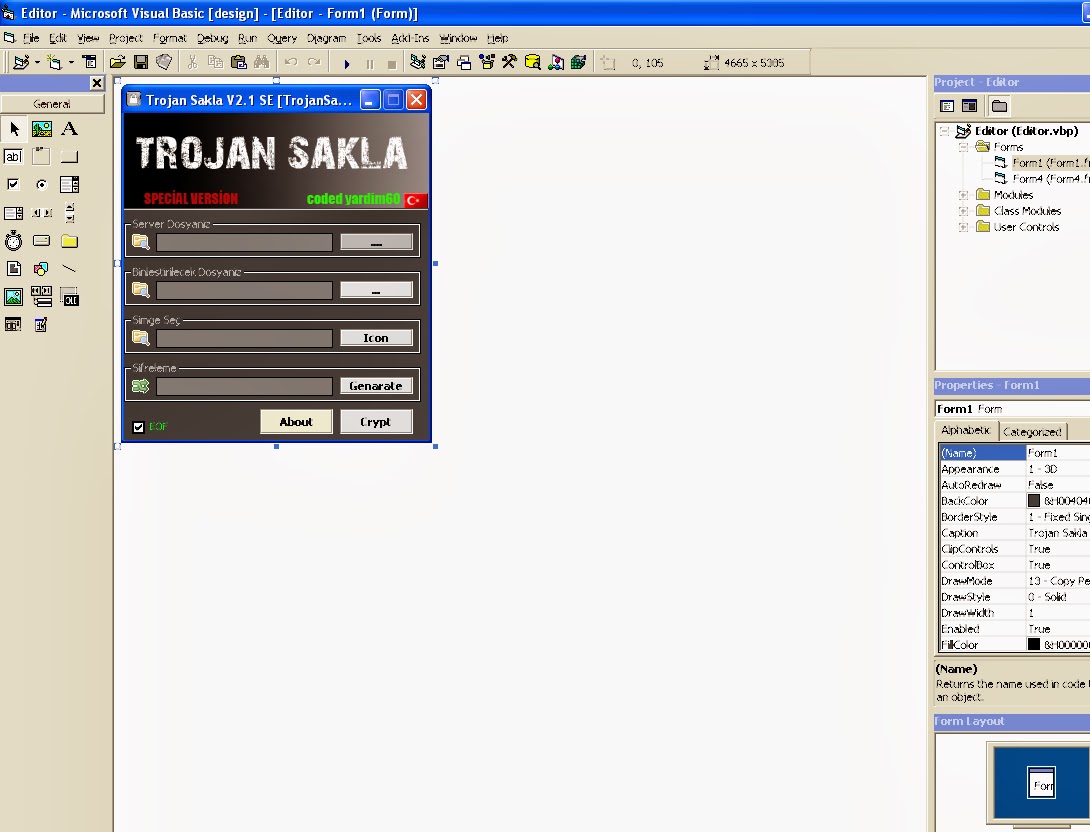Select the Line control in the toolbox
Viewport: 1090px width, 832px height.
pos(69,269)
